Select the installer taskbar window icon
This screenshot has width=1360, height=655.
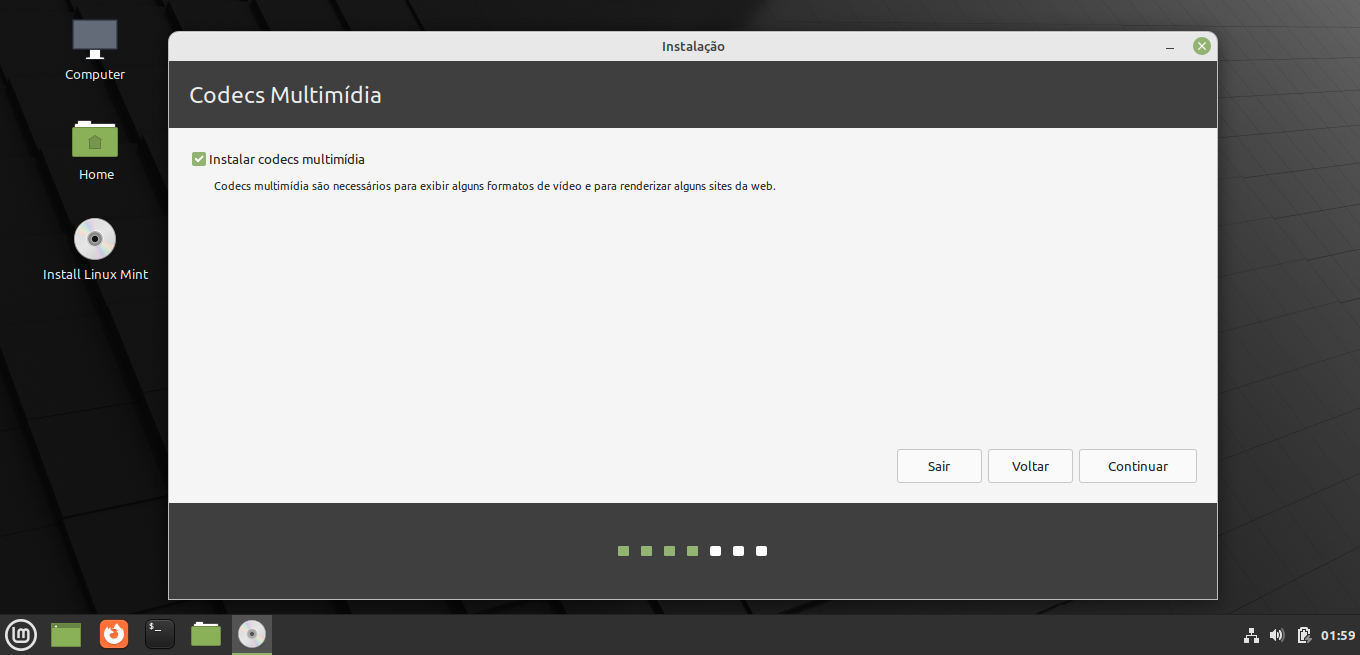(x=252, y=634)
